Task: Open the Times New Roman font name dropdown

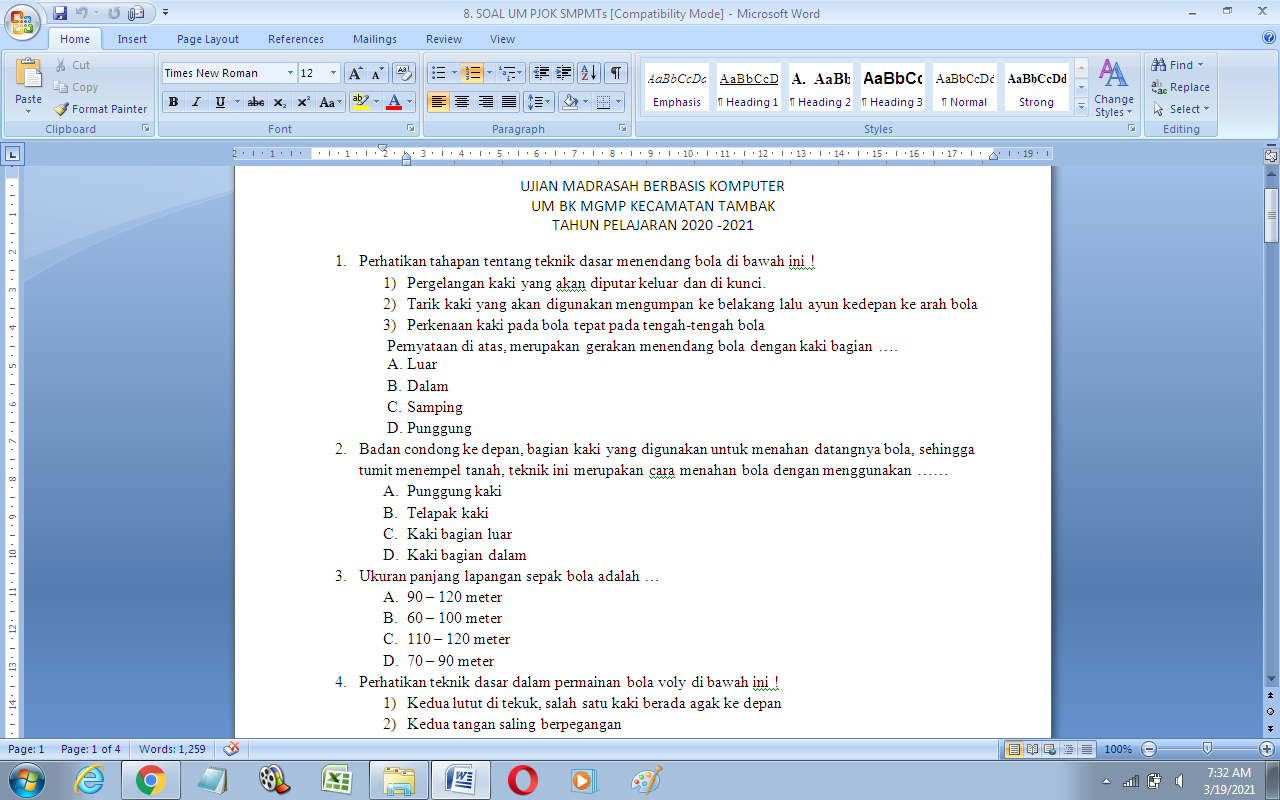Action: (x=290, y=73)
